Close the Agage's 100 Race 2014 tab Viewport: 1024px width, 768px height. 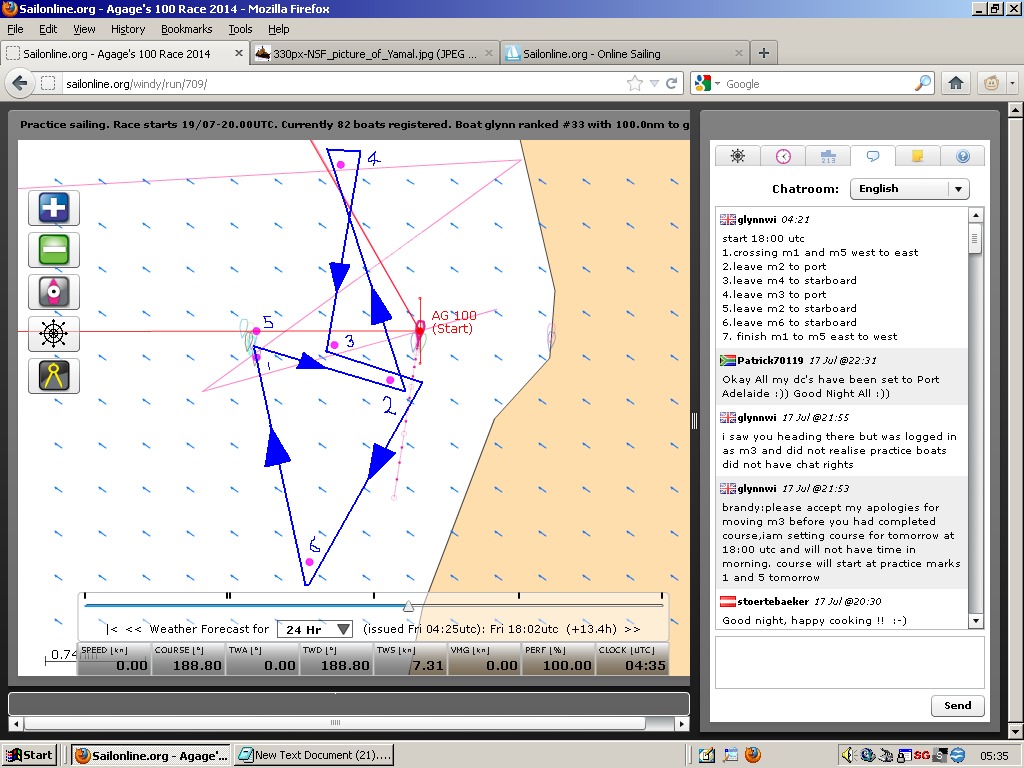[238, 53]
